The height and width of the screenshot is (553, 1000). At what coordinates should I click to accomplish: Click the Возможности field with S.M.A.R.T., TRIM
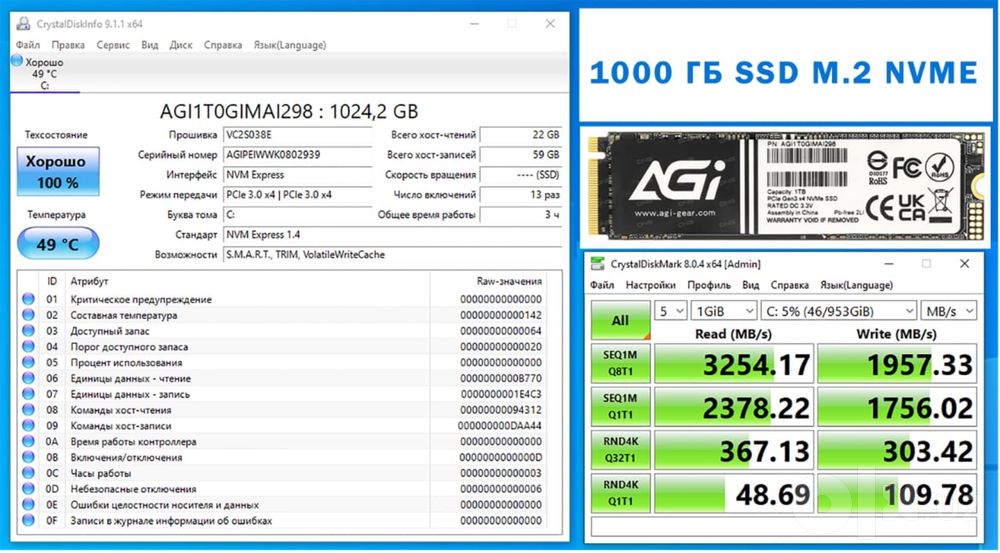point(392,254)
